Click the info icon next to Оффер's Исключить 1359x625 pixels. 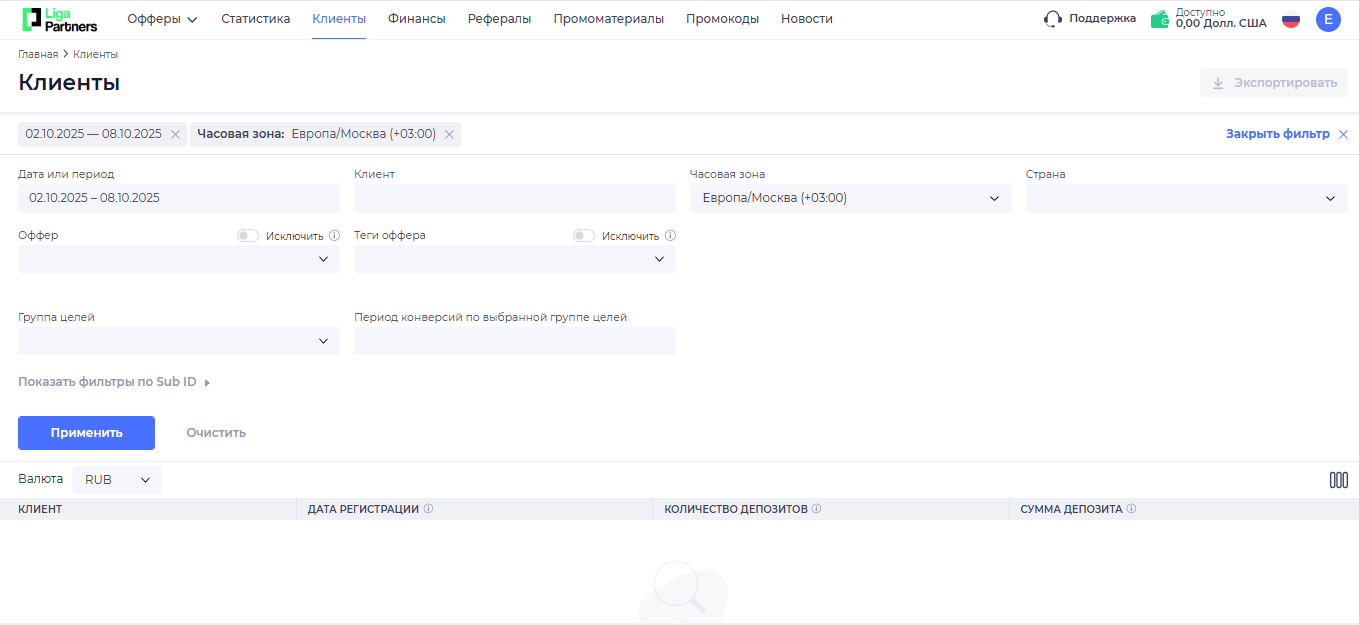334,235
